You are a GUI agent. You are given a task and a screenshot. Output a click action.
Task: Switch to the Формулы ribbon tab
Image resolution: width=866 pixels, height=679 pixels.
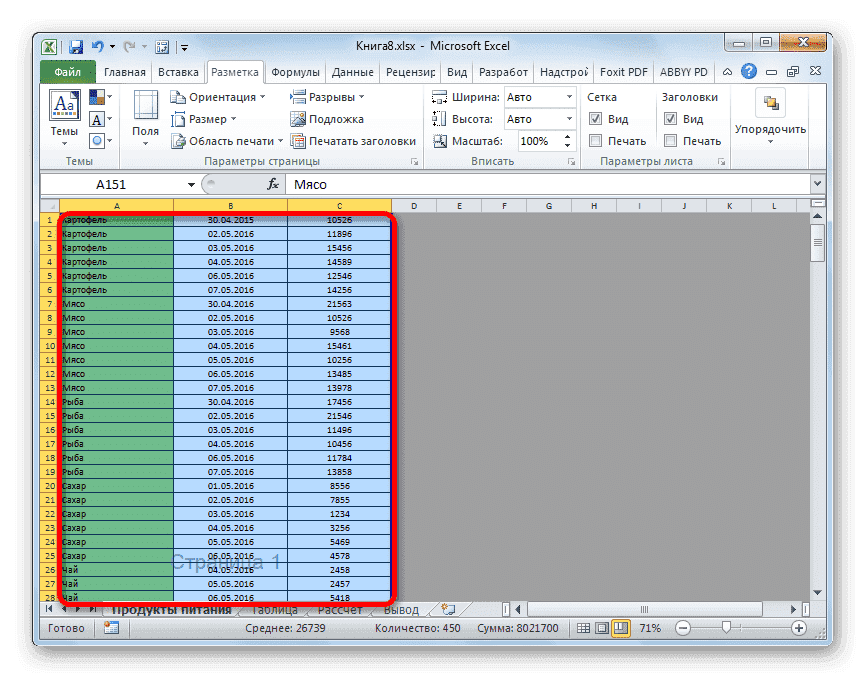point(296,71)
